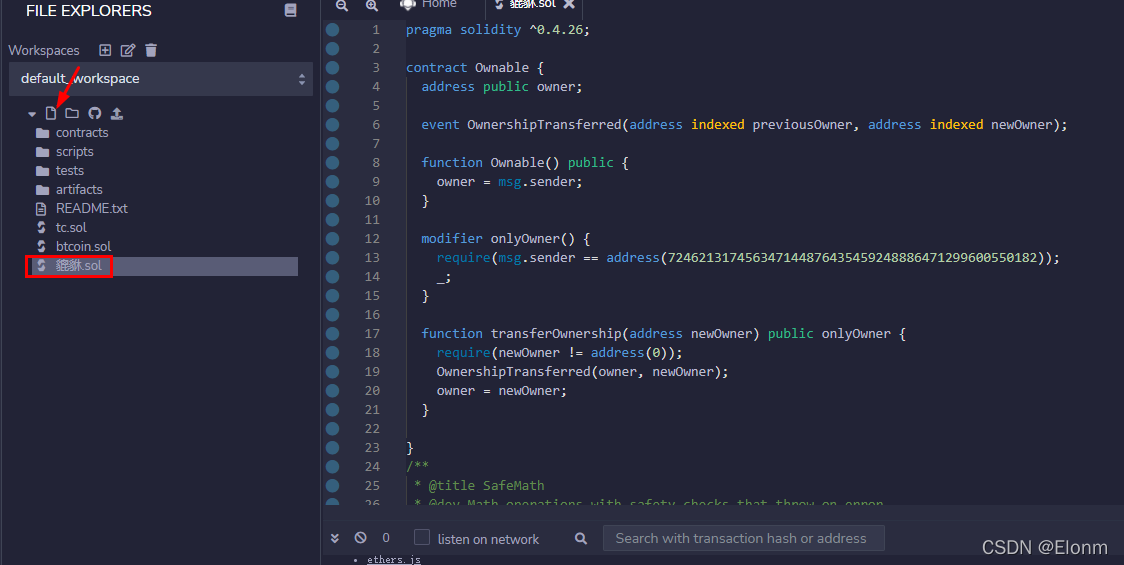Place cursor on 'address public owner;' line
The height and width of the screenshot is (565, 1124).
tap(502, 87)
